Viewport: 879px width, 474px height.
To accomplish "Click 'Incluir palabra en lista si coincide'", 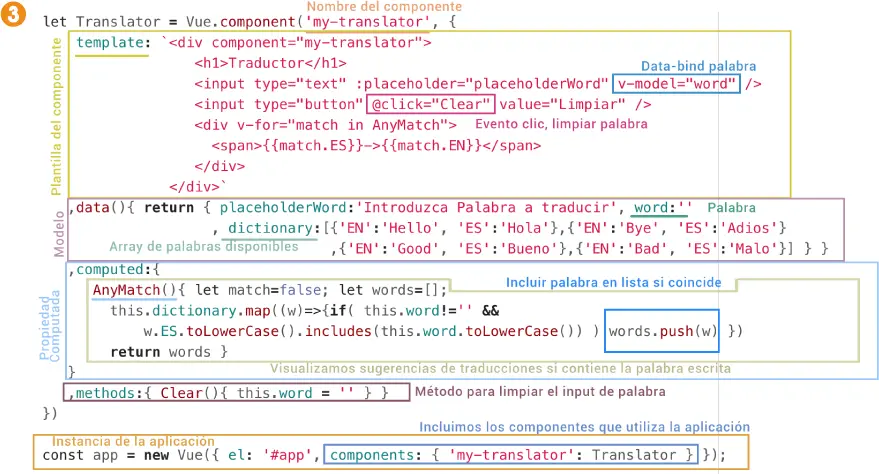I will (x=613, y=282).
